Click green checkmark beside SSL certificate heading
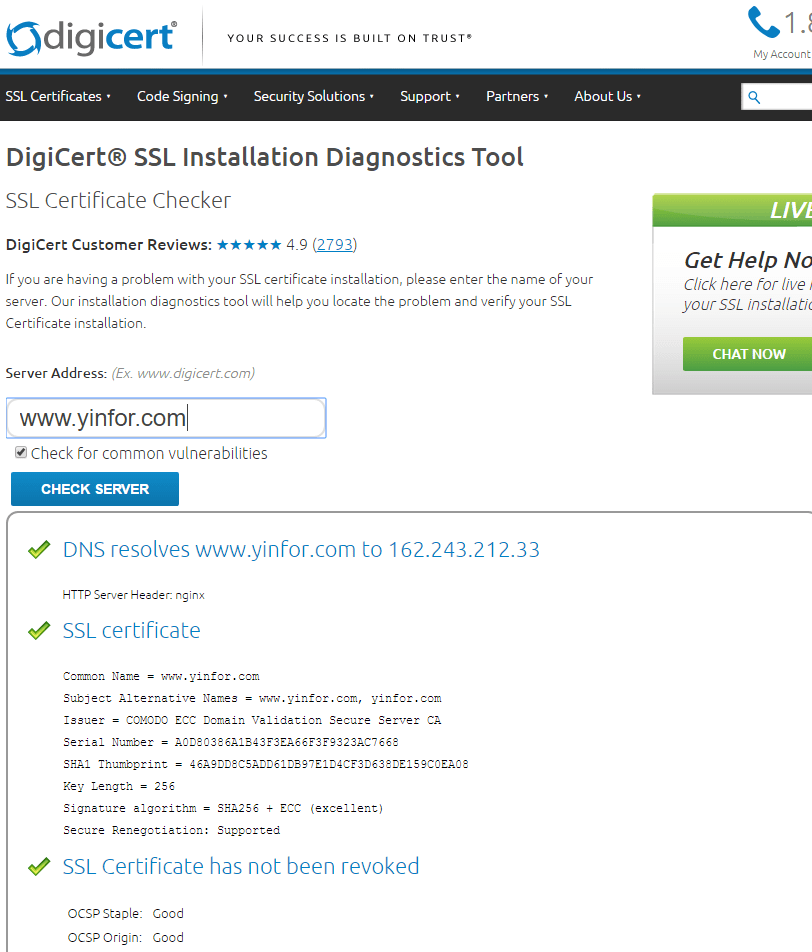 pyautogui.click(x=39, y=631)
